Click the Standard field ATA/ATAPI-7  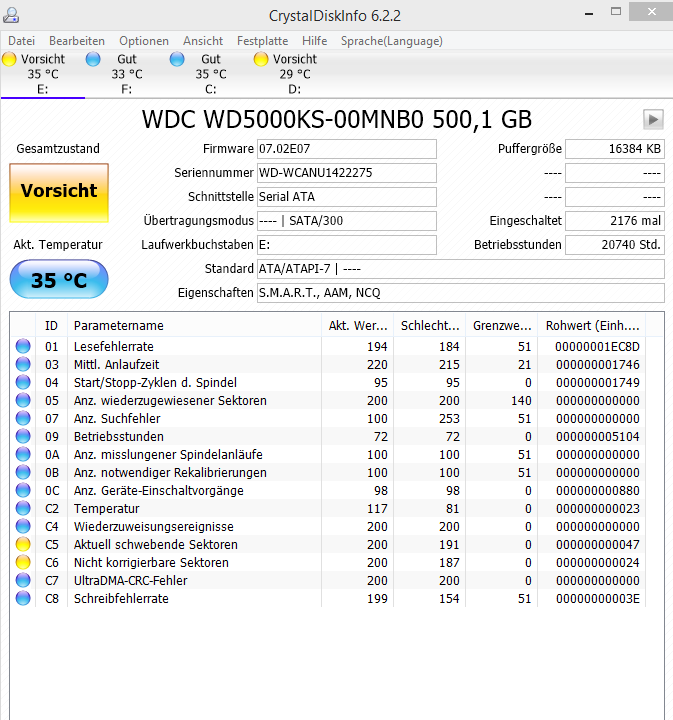(x=460, y=269)
